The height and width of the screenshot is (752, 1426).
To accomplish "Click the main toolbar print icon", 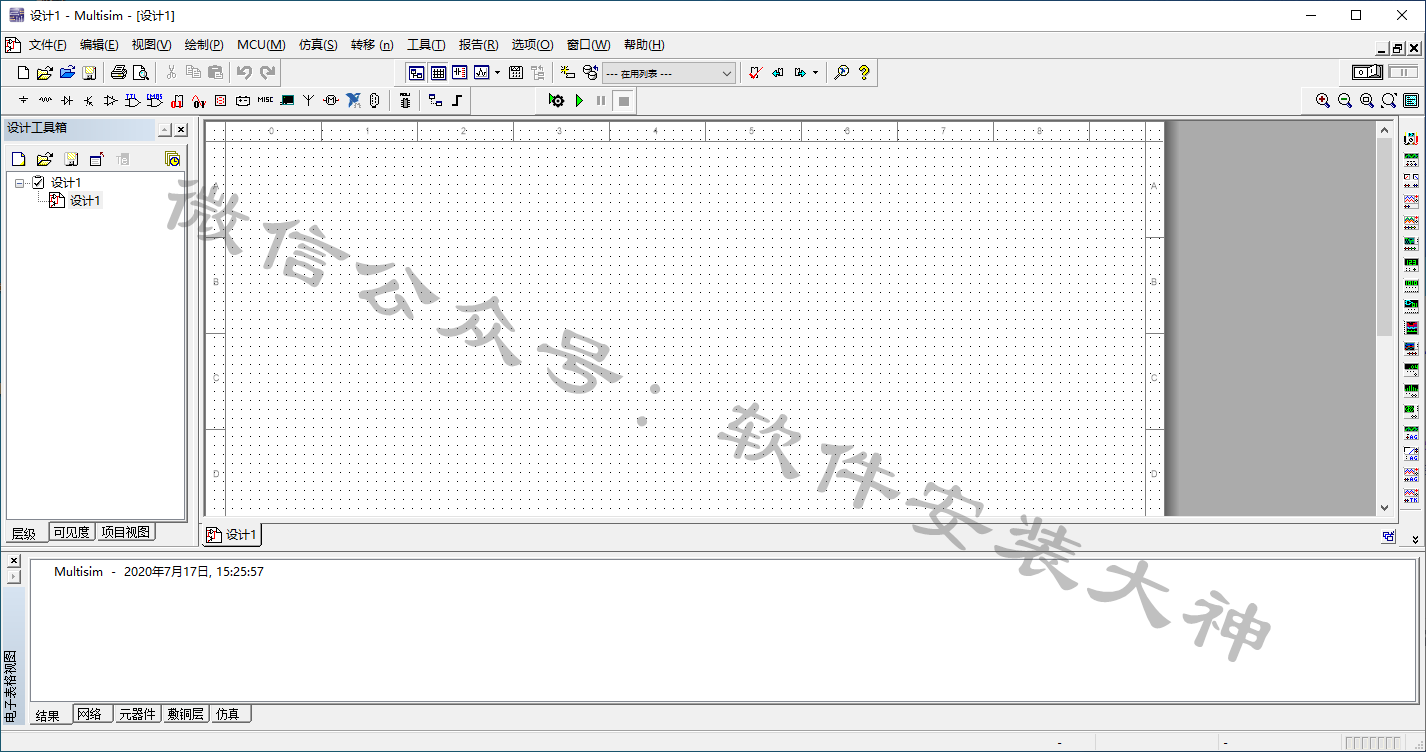I will (x=119, y=72).
